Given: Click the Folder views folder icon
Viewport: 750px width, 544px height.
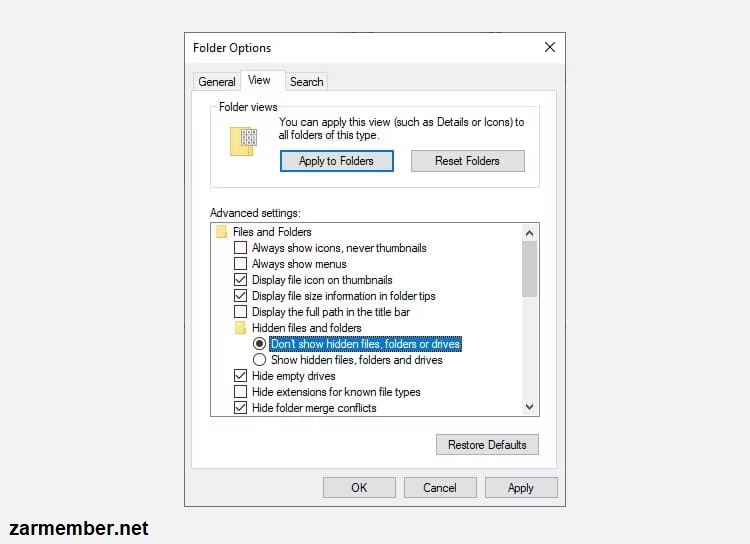Looking at the screenshot, I should click(x=243, y=141).
